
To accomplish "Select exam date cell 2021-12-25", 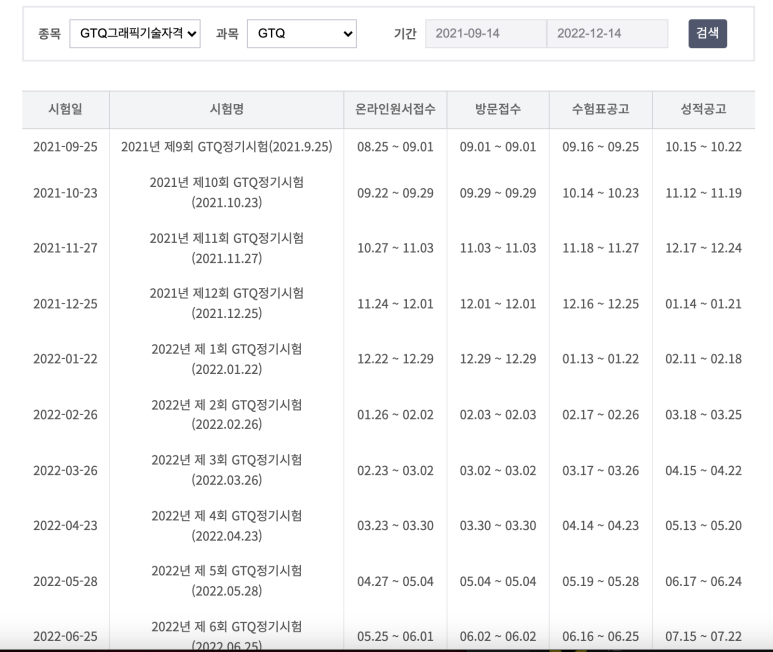I will (x=65, y=304).
